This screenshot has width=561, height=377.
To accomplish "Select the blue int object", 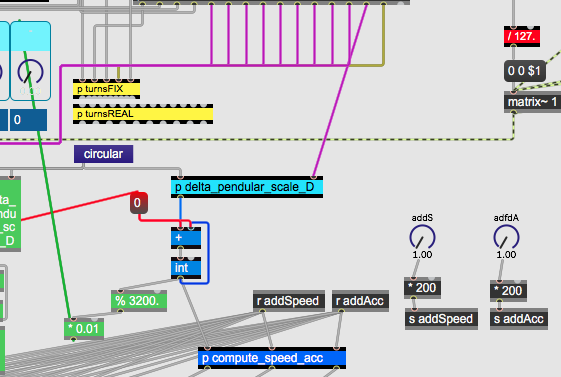I will coord(186,268).
